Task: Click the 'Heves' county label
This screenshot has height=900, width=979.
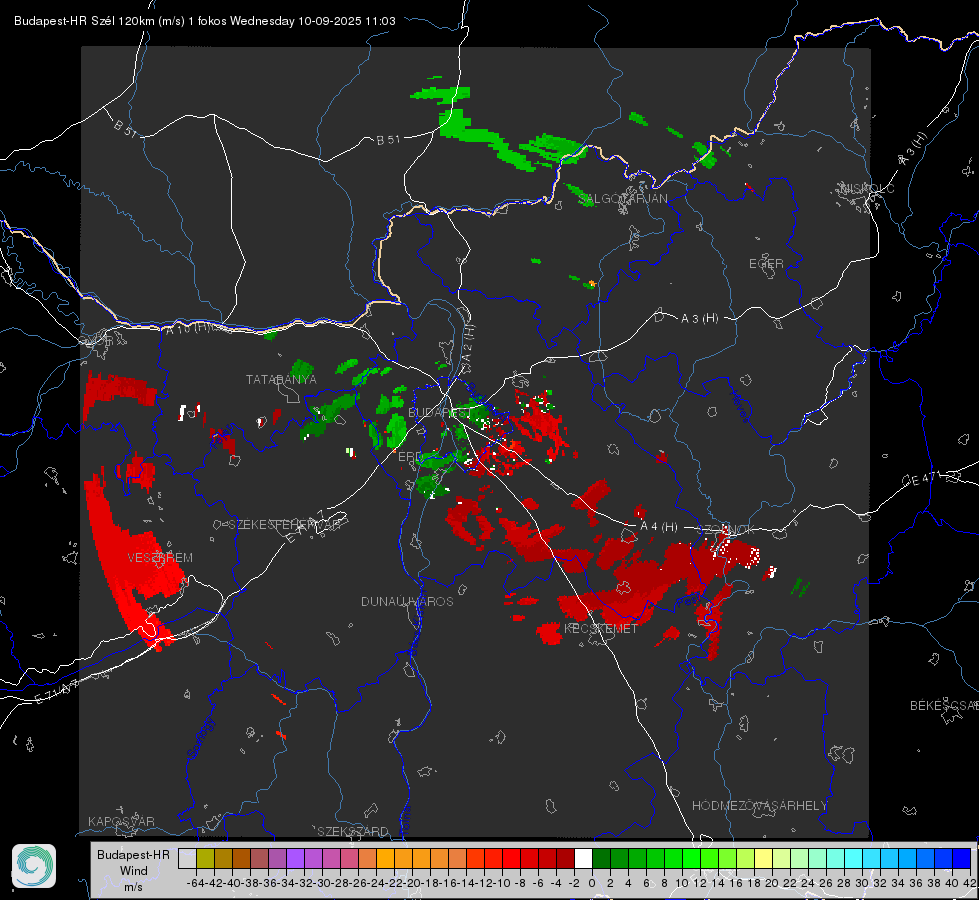Action: tap(739, 406)
